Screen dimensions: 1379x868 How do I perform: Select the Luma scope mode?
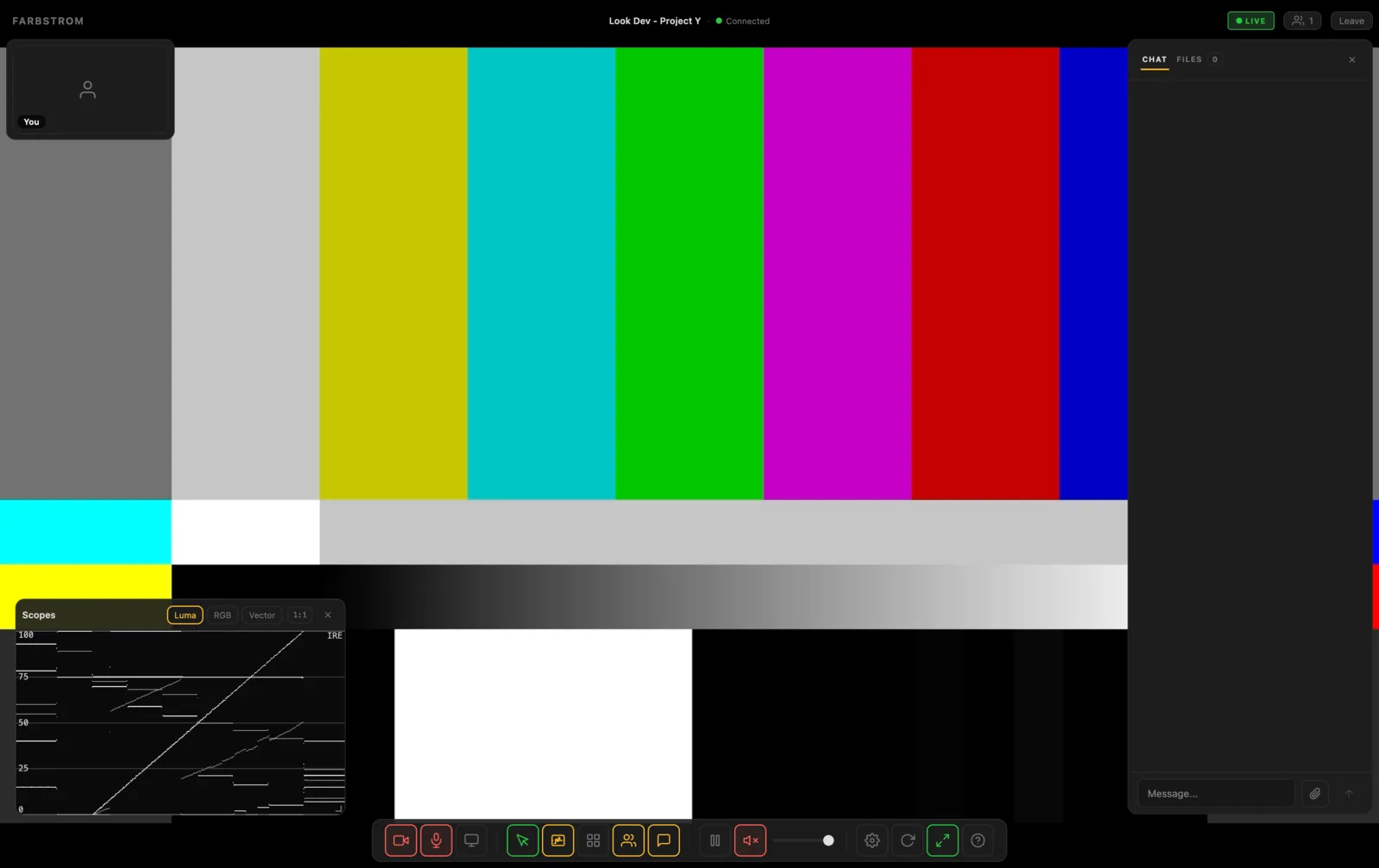coord(185,615)
